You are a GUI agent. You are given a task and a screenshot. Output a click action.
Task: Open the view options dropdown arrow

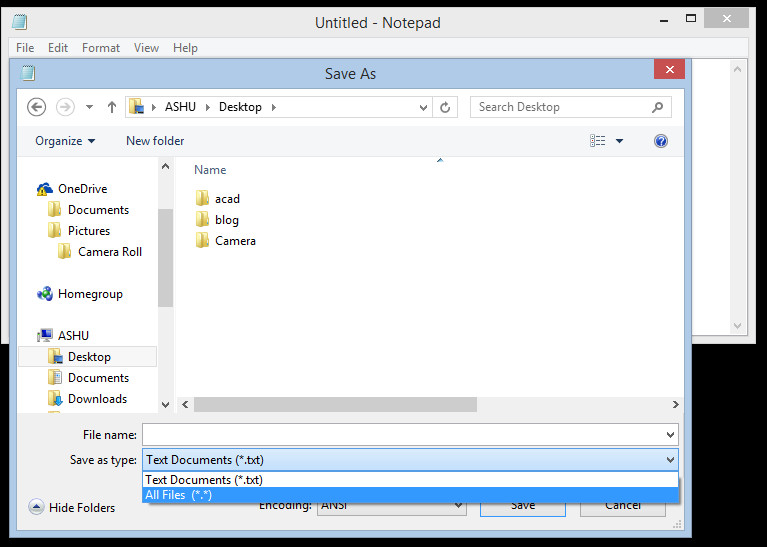pyautogui.click(x=619, y=141)
